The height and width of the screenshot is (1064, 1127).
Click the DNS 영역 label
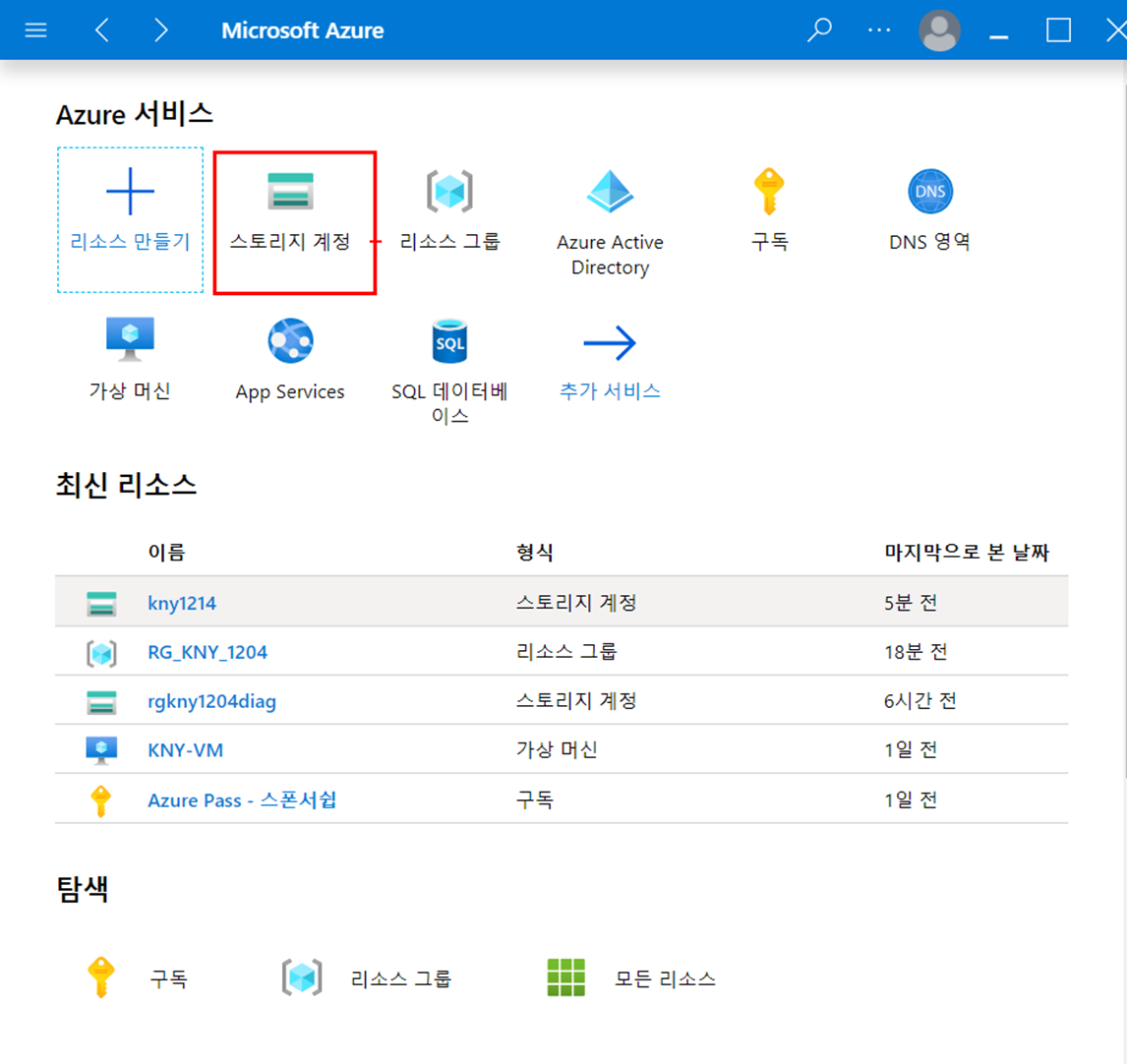coord(930,242)
